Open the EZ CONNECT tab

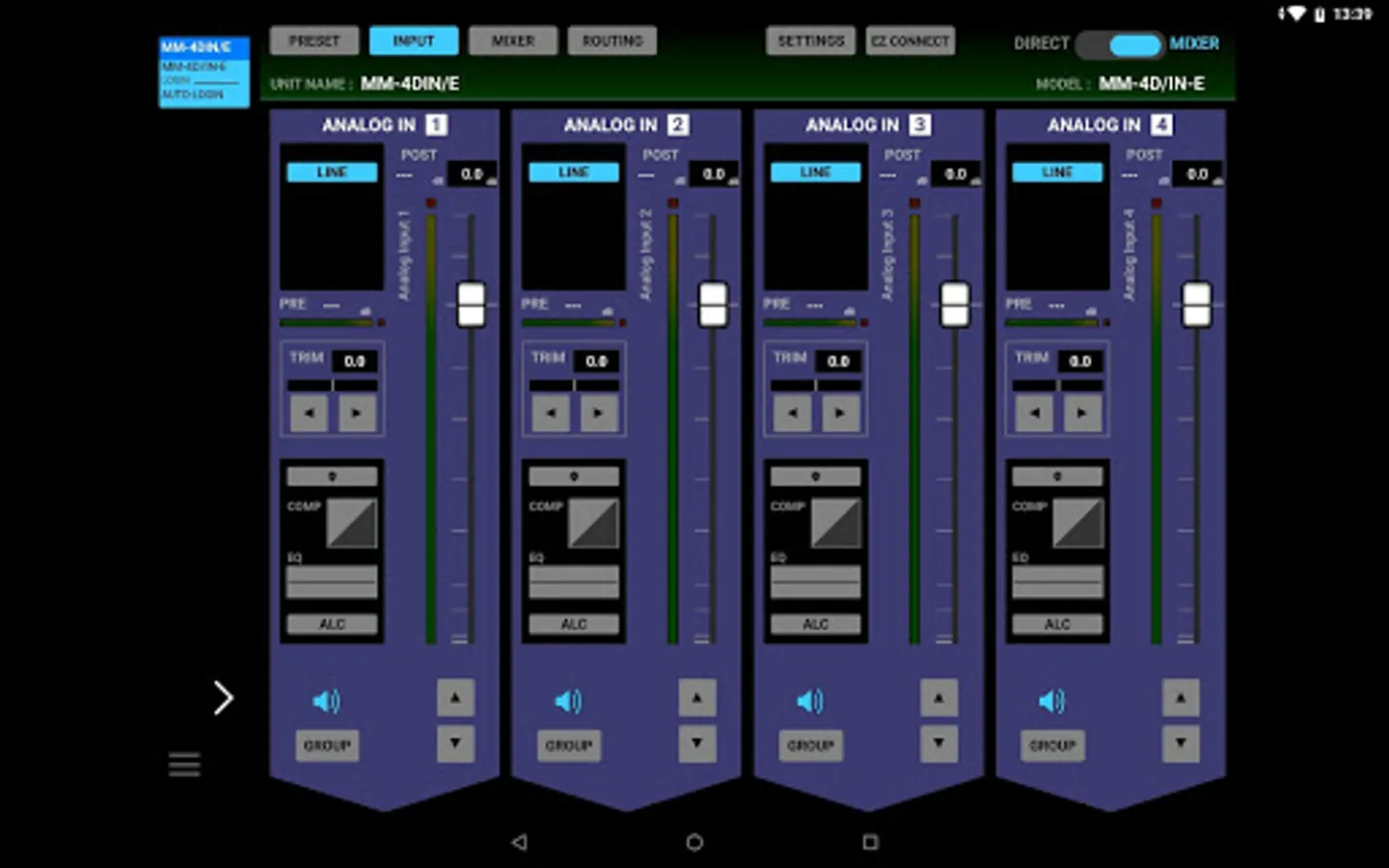click(x=911, y=41)
